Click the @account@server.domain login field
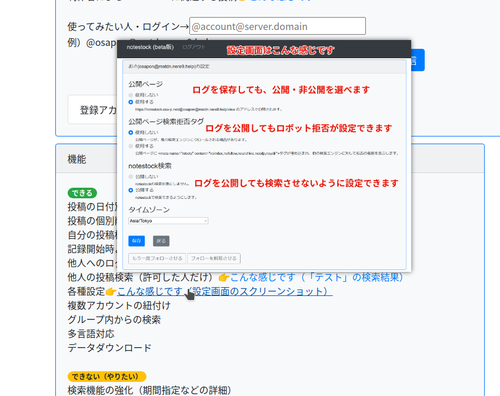Screen dimensions: 500x396 click(x=277, y=26)
